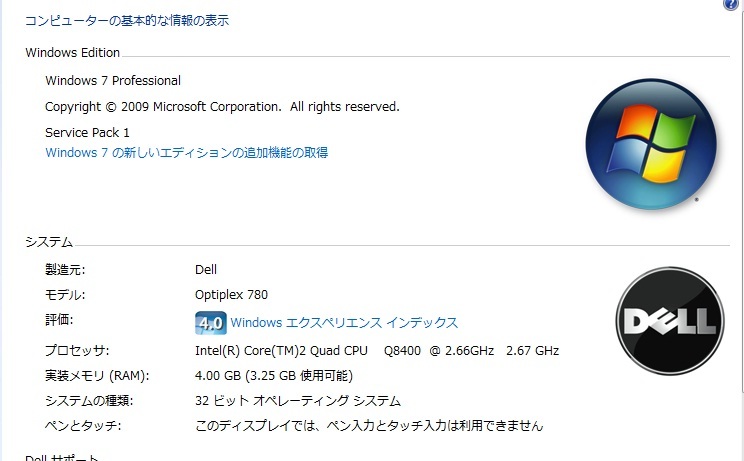The height and width of the screenshot is (461, 744).
Task: Click the Service Pack 1 text
Action: click(x=87, y=132)
